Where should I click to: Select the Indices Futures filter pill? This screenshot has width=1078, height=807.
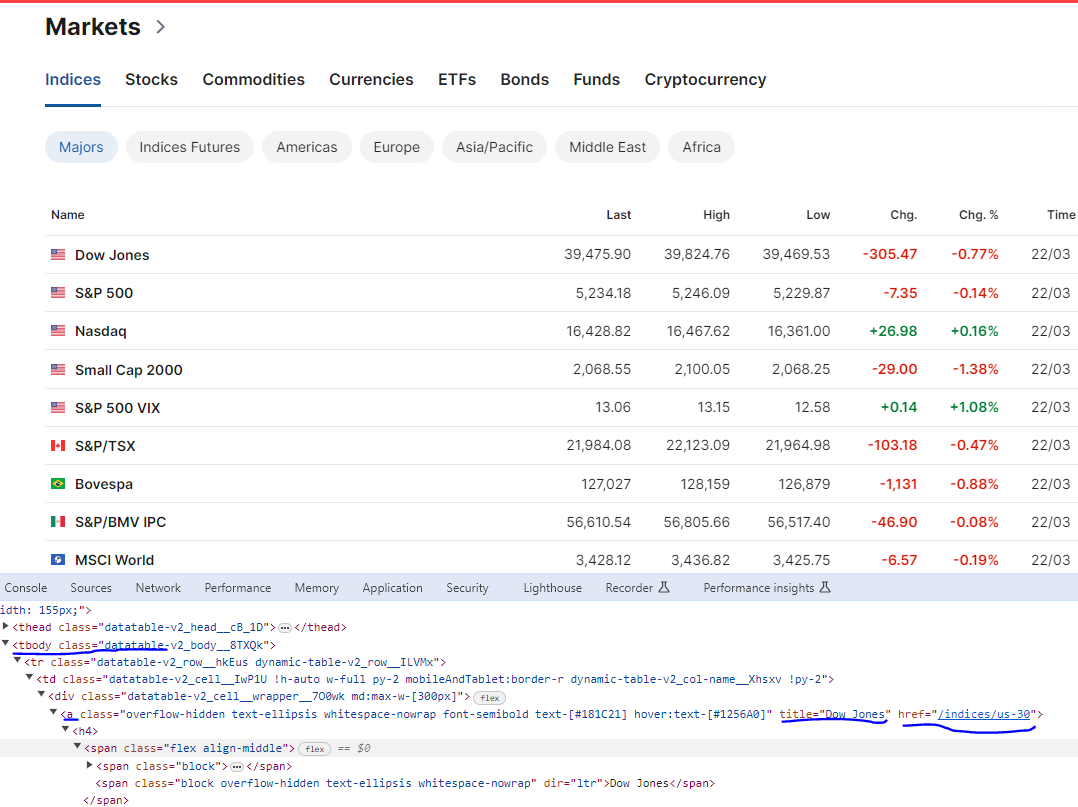pyautogui.click(x=190, y=147)
